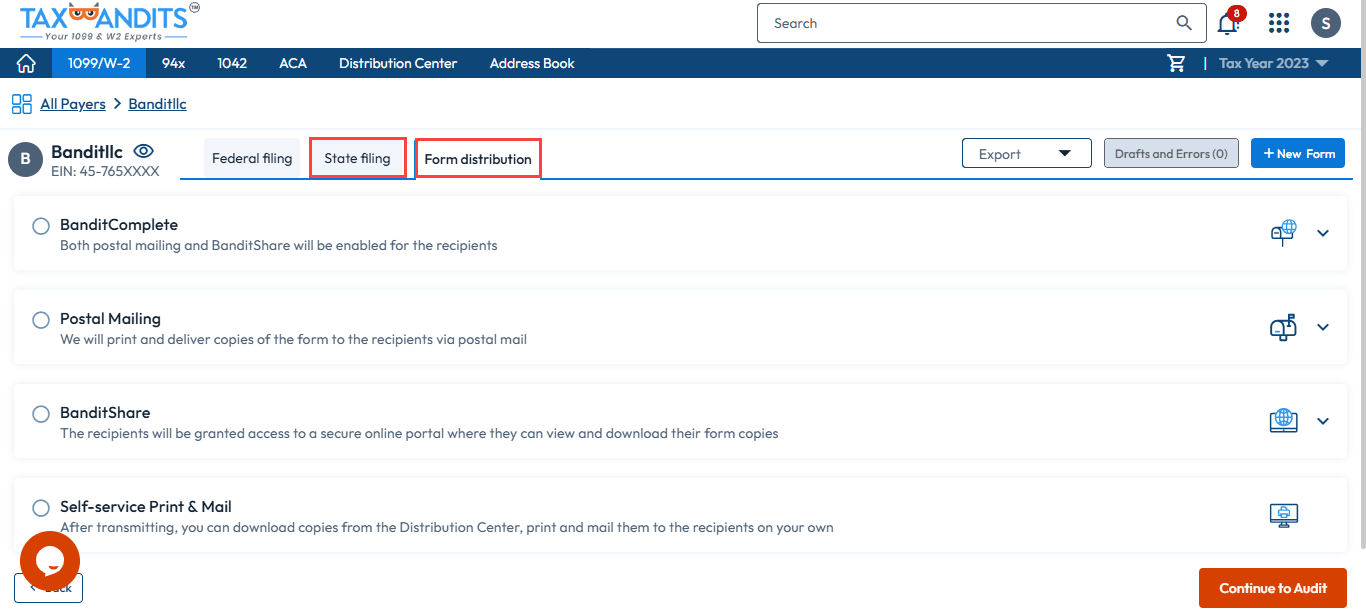Click the New Form button
Viewport: 1366px width, 611px height.
pyautogui.click(x=1298, y=153)
